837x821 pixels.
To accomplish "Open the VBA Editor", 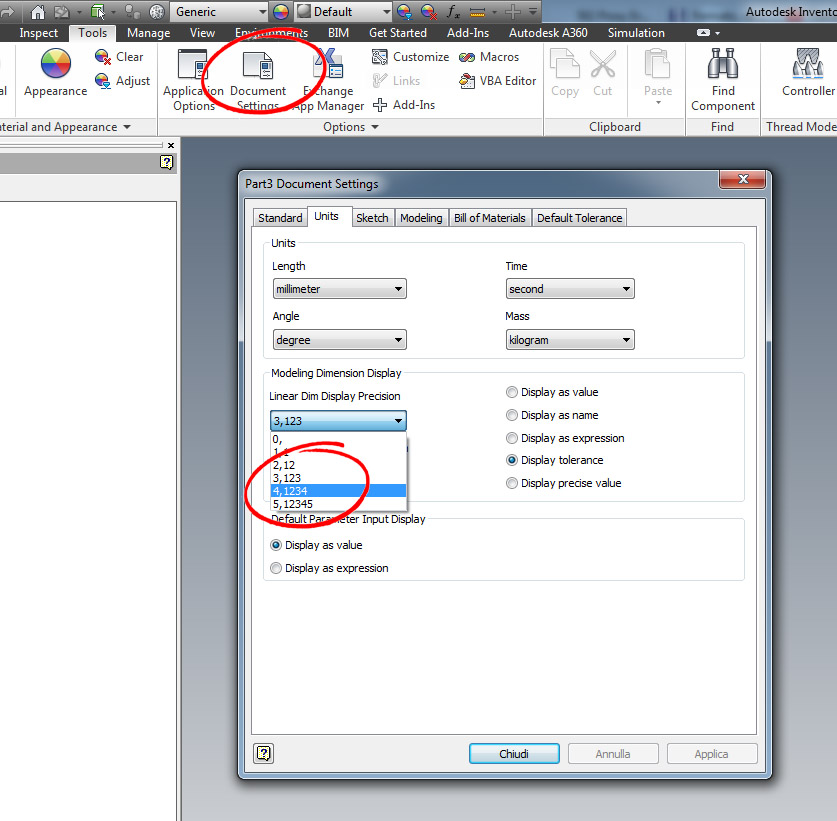I will coord(497,81).
